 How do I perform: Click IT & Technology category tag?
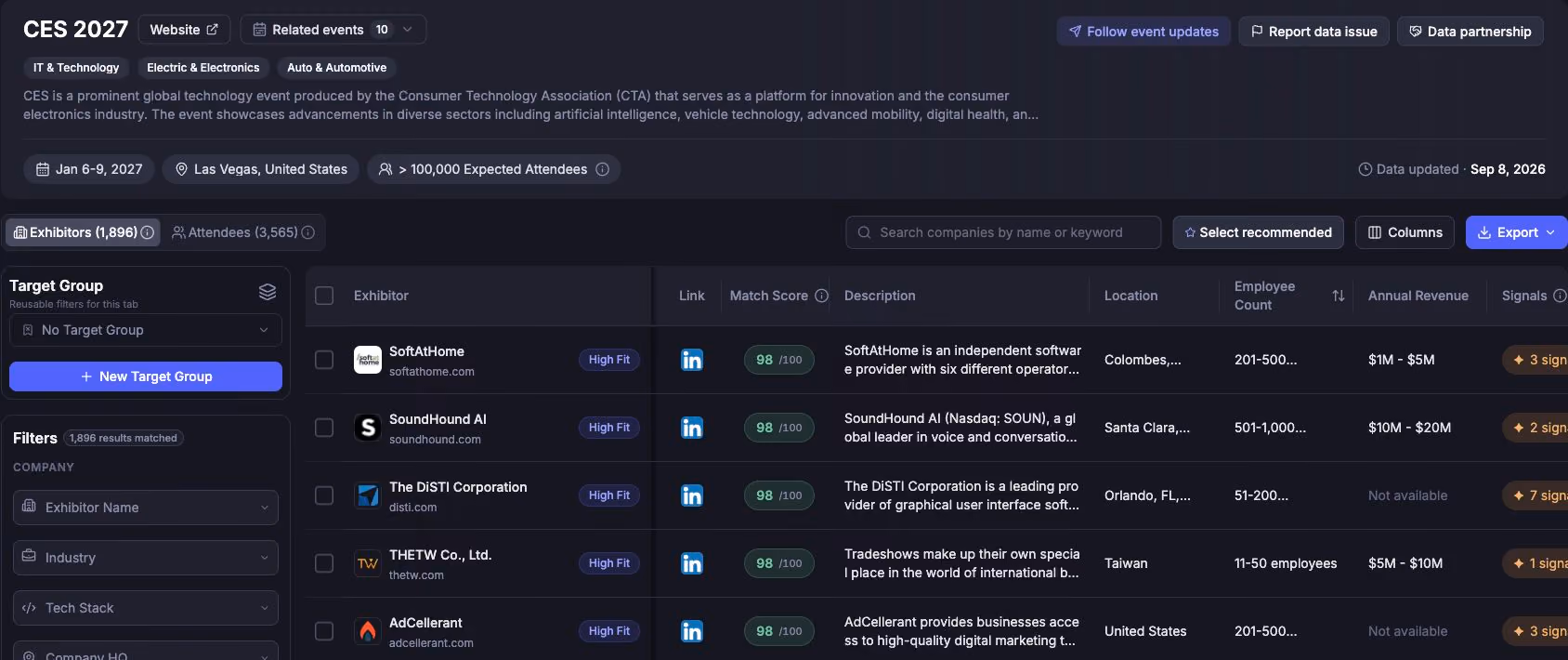76,68
